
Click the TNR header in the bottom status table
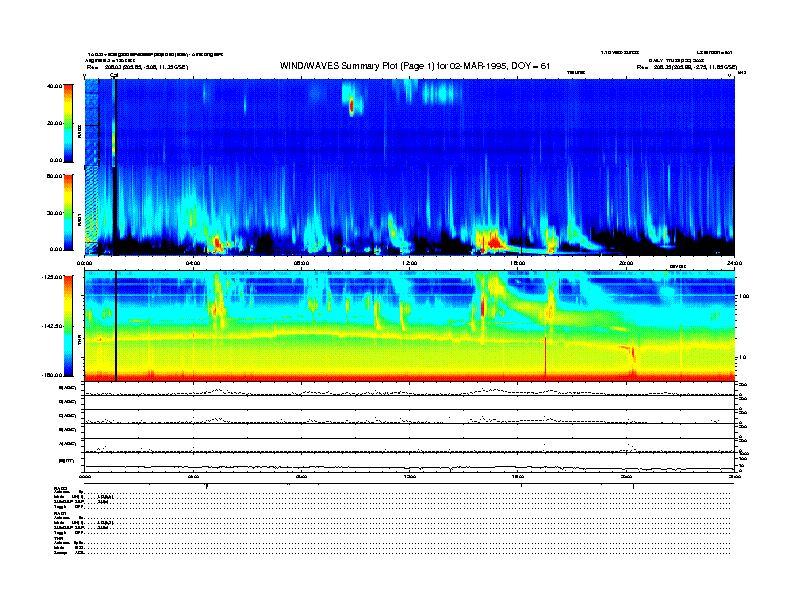(59, 538)
